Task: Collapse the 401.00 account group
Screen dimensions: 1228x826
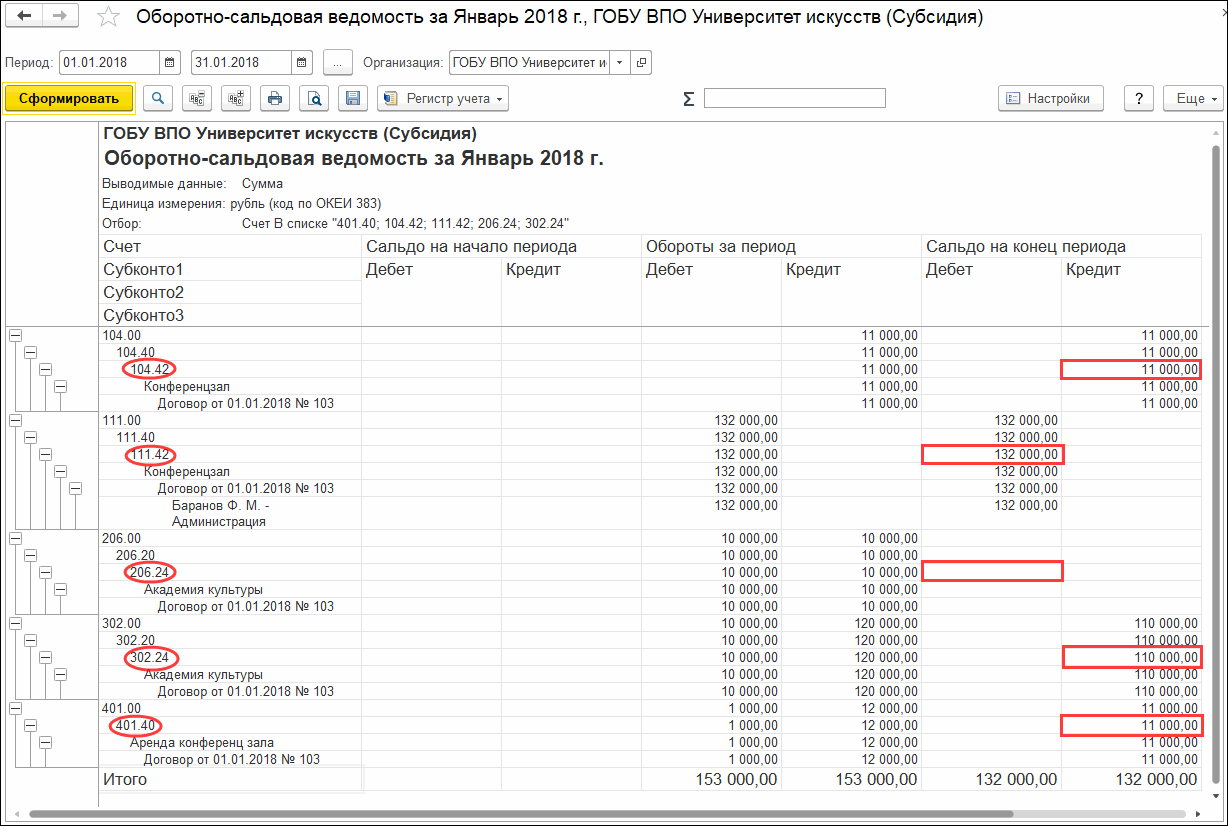Action: (15, 708)
